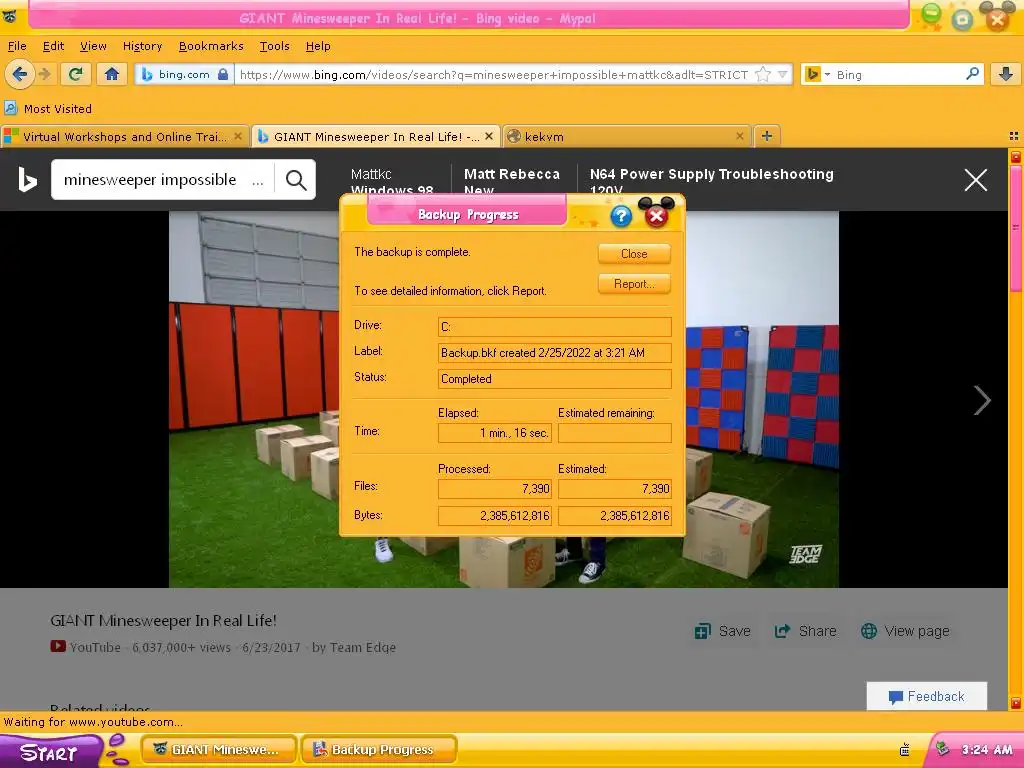
Task: Go forward with the forward arrow
Action: pyautogui.click(x=44, y=74)
